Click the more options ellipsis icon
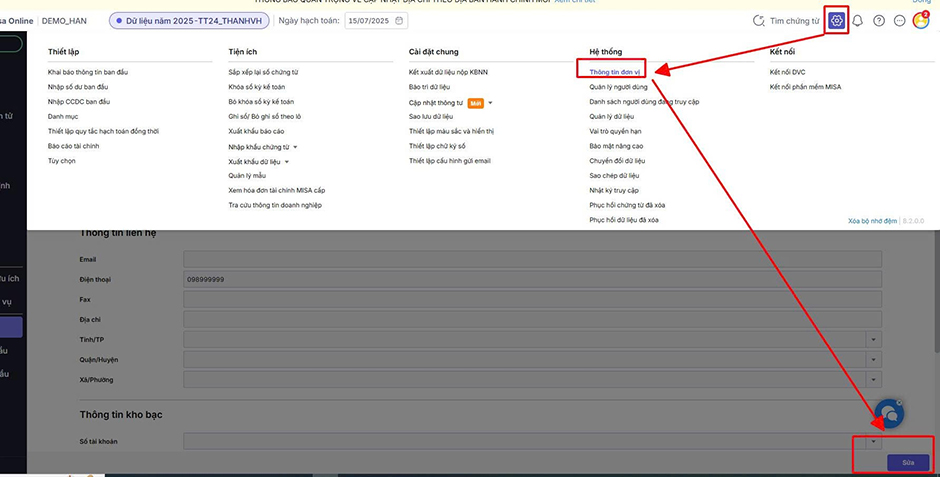The width and height of the screenshot is (940, 477). coord(900,20)
